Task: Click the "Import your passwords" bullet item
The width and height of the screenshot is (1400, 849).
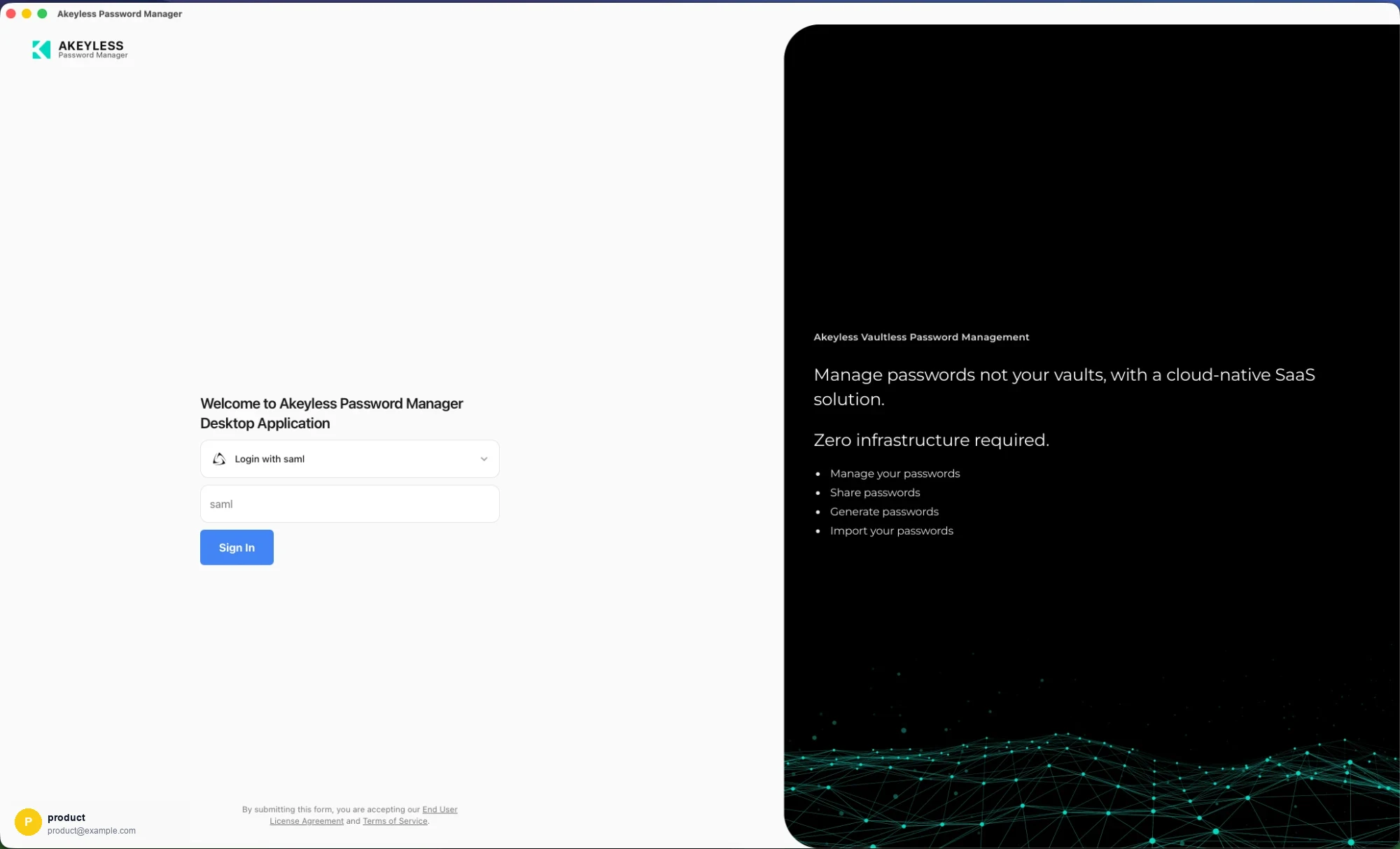Action: click(891, 531)
